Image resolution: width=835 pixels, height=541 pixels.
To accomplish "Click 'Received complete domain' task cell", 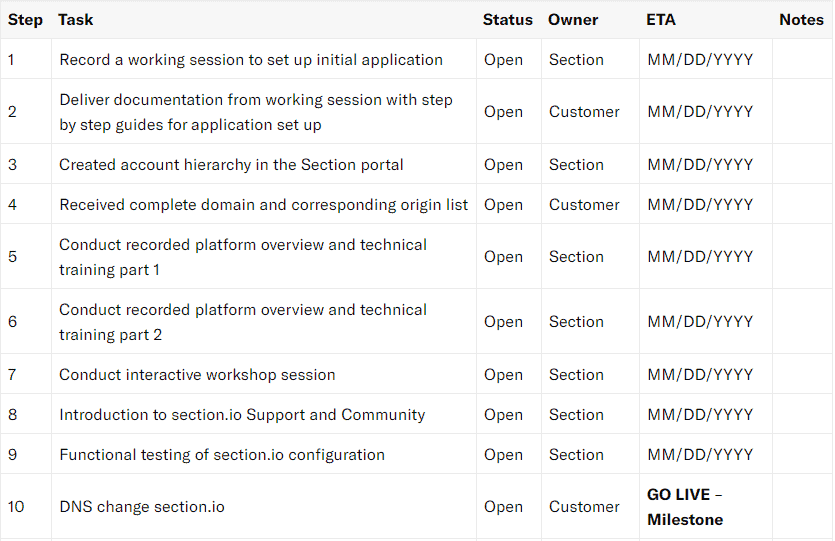I will 264,204.
